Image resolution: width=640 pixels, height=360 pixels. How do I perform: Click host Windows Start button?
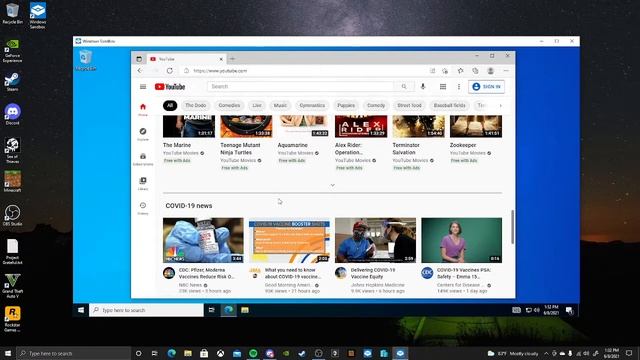click(8, 353)
